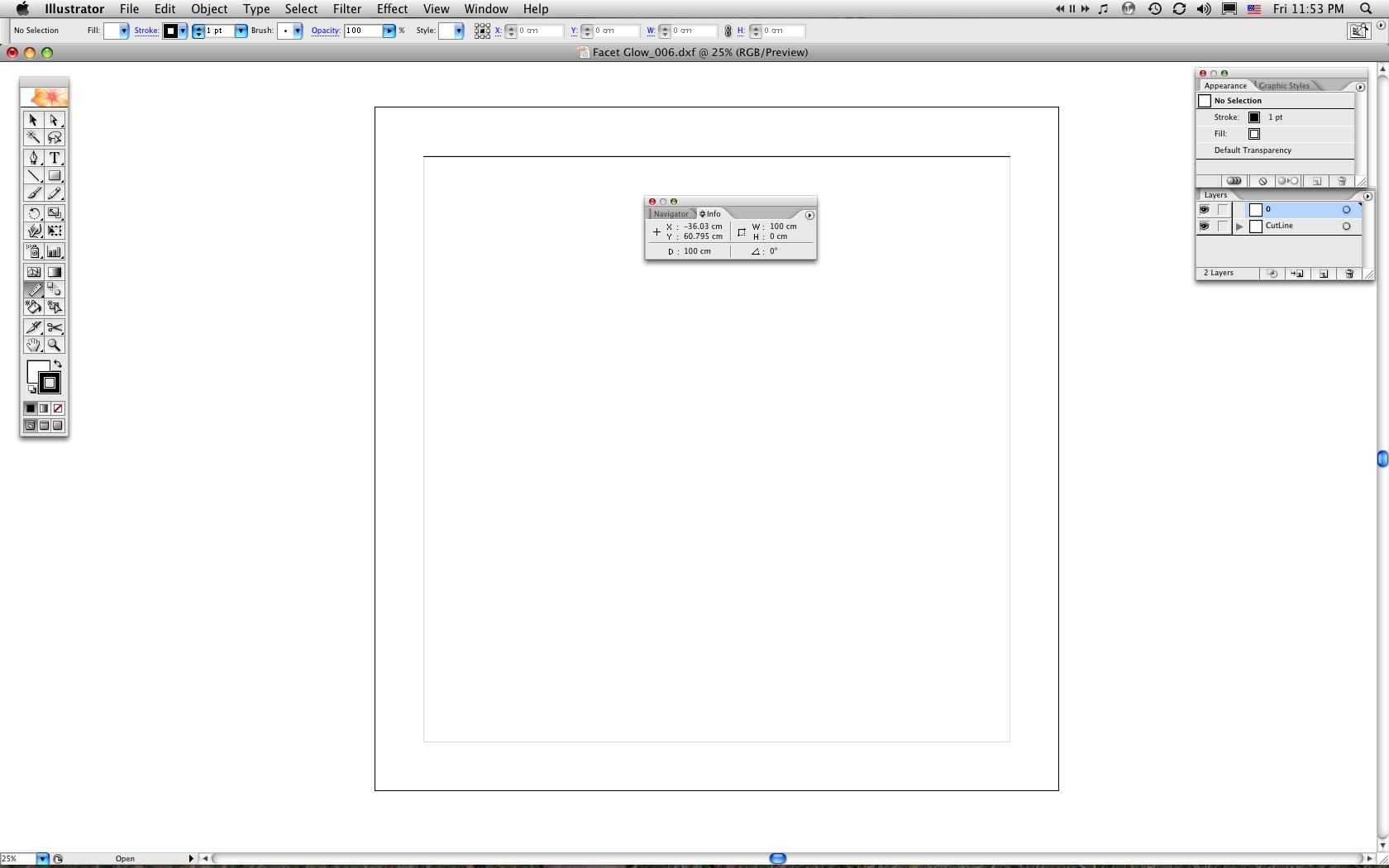Open the Window menu
Viewport: 1389px width, 868px height.
[x=486, y=9]
